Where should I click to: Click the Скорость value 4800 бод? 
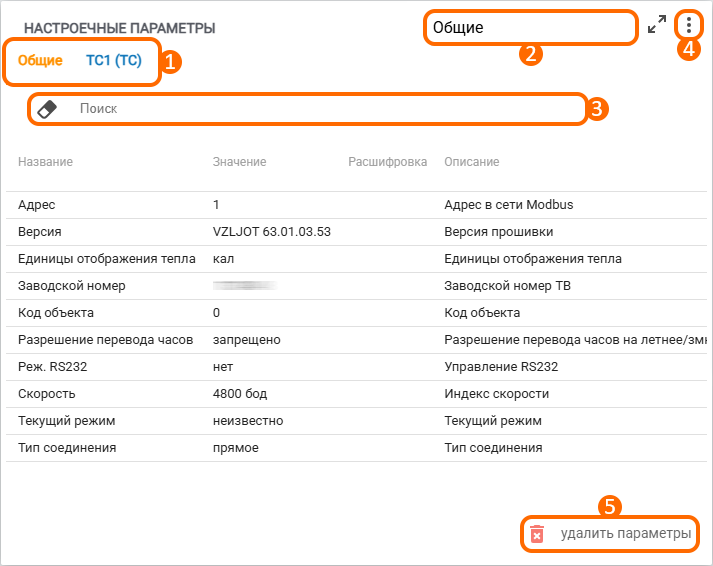pos(242,394)
